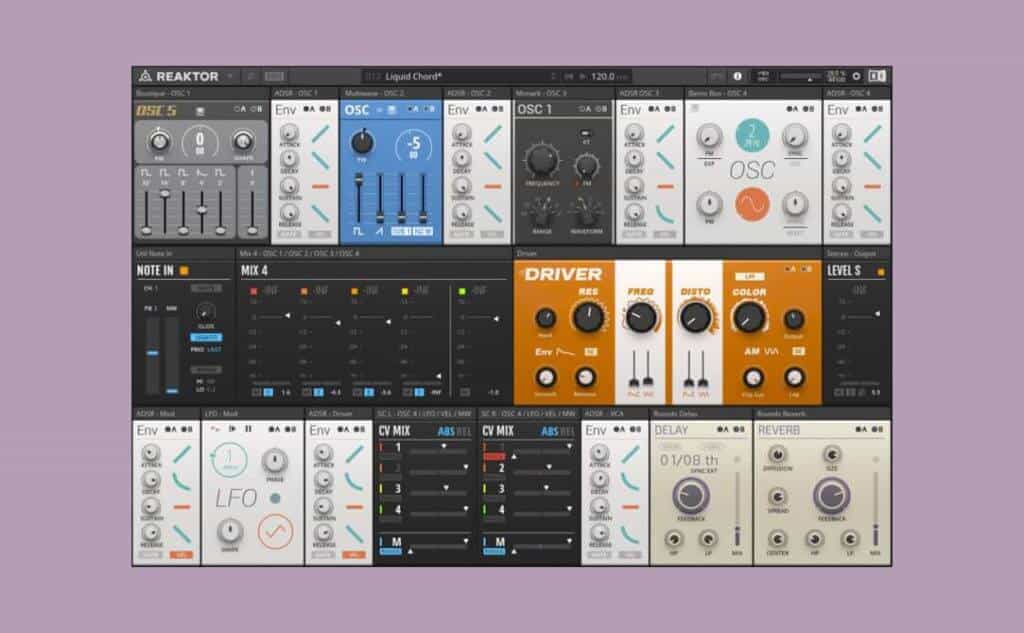Adjust the master volume slider in the header
1024x633 pixels.
(x=801, y=76)
